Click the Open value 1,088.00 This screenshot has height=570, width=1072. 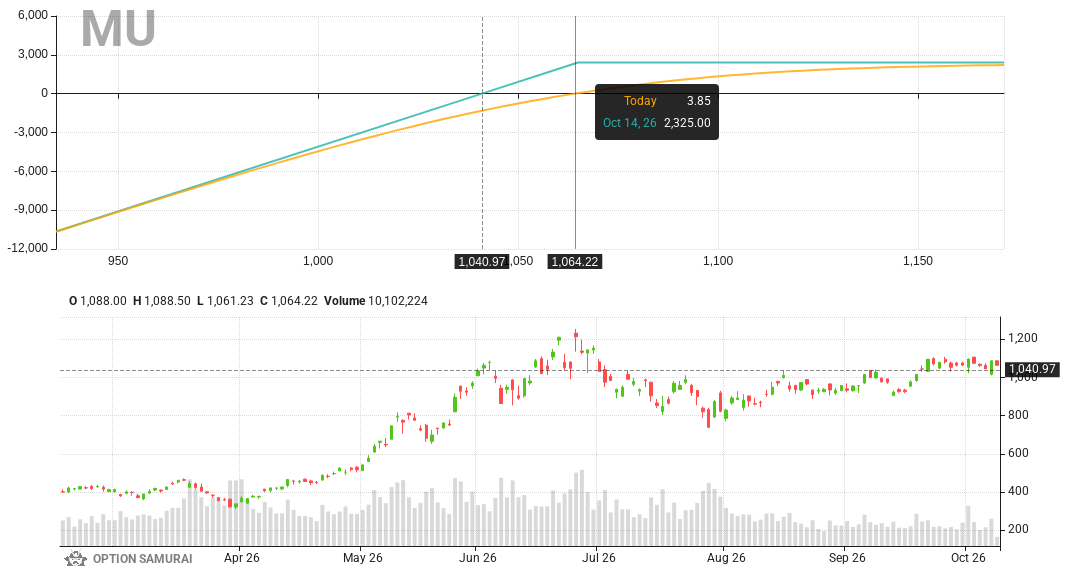tap(103, 301)
